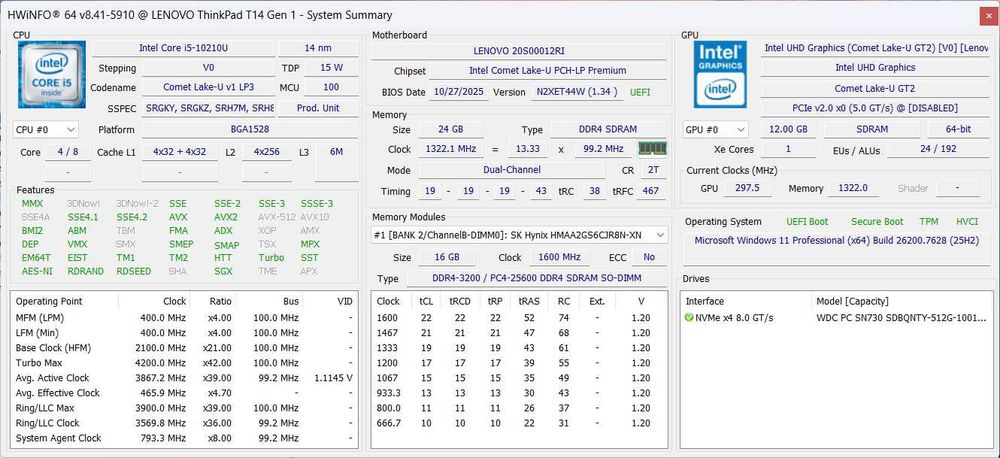Viewport: 1000px width, 458px height.
Task: Select the WDC PC SN730 drive row
Action: pyautogui.click(x=835, y=318)
